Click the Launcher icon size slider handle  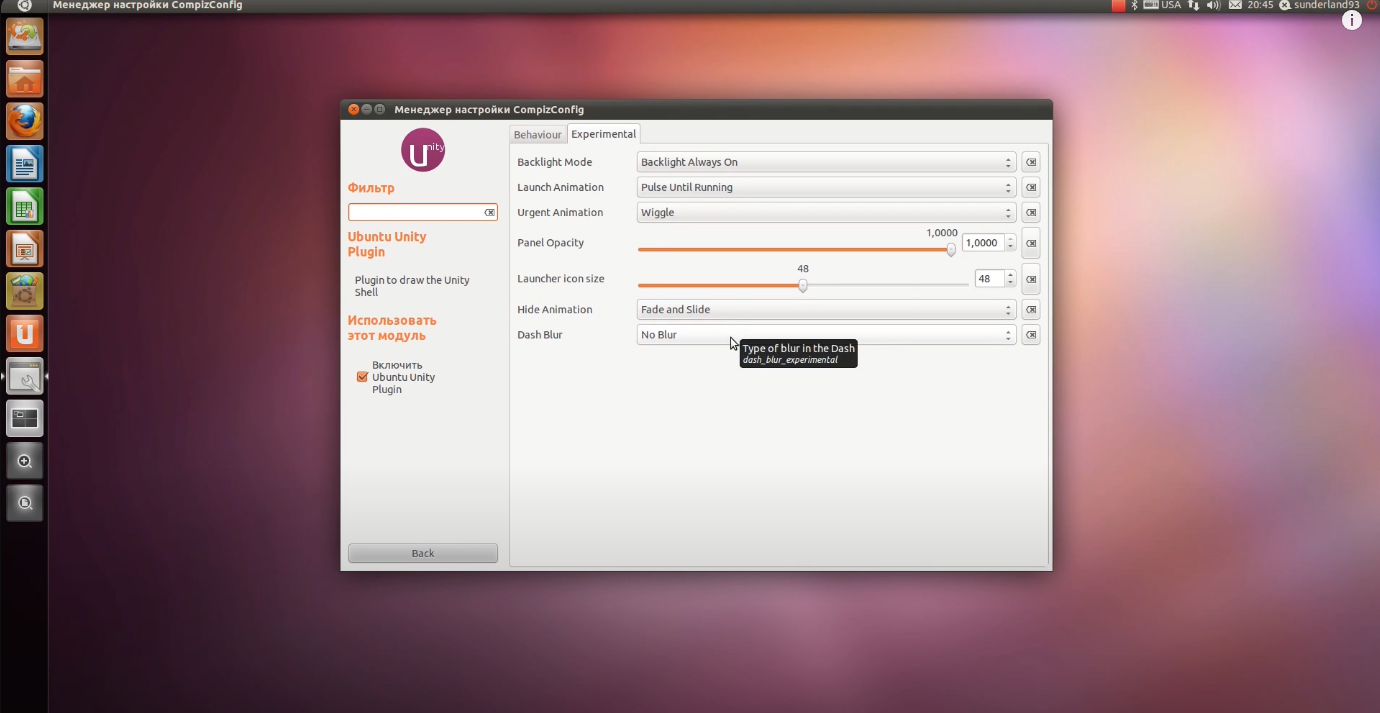tap(803, 285)
